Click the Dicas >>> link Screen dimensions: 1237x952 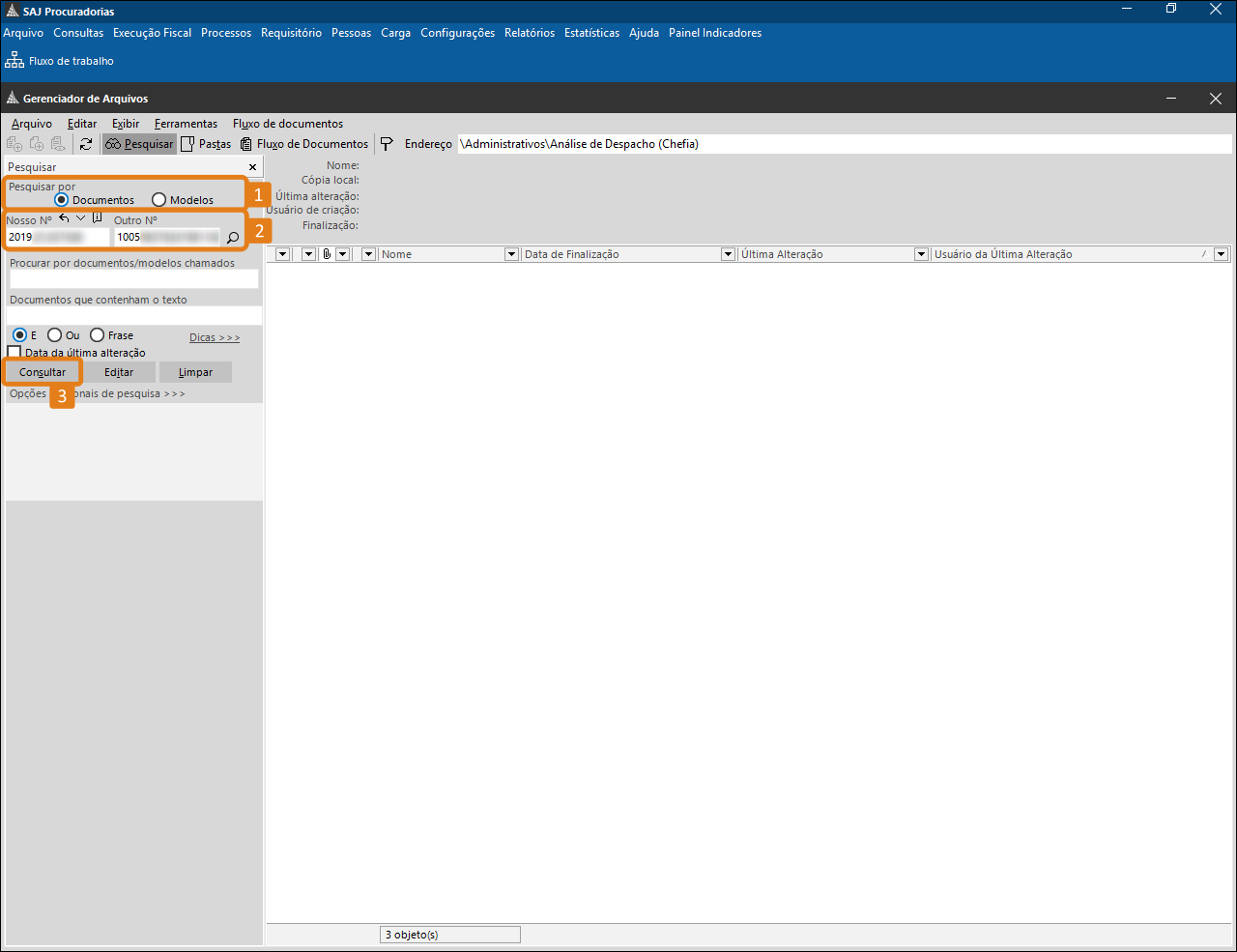tap(215, 337)
